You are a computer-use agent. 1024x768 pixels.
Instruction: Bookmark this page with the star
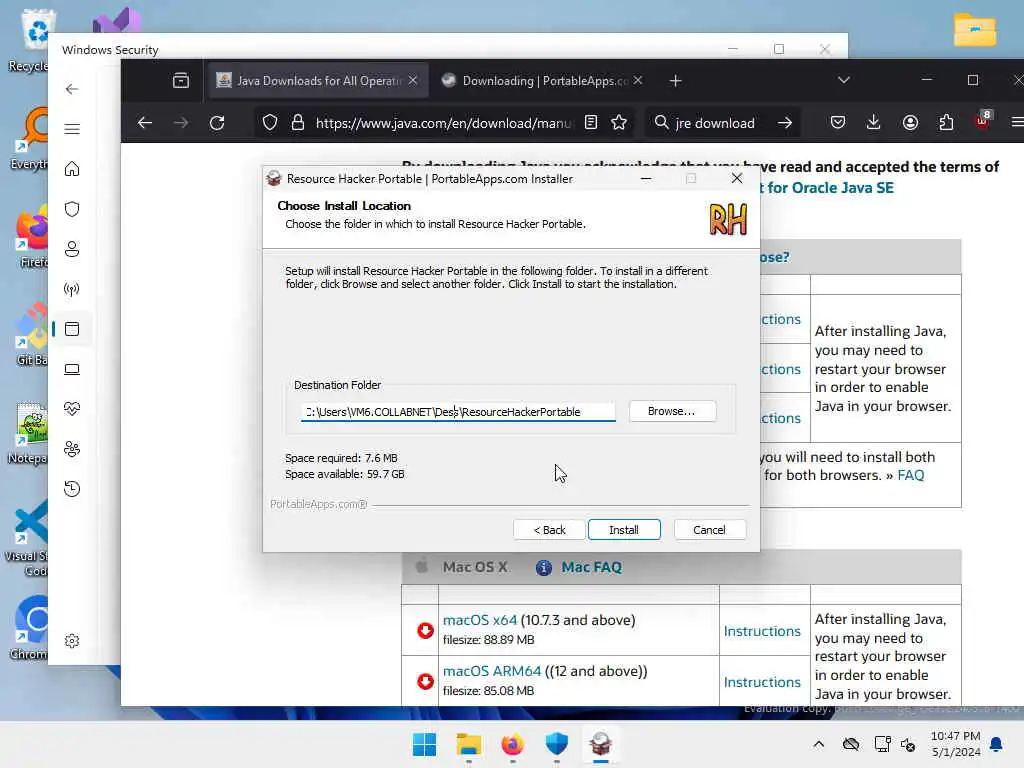619,122
